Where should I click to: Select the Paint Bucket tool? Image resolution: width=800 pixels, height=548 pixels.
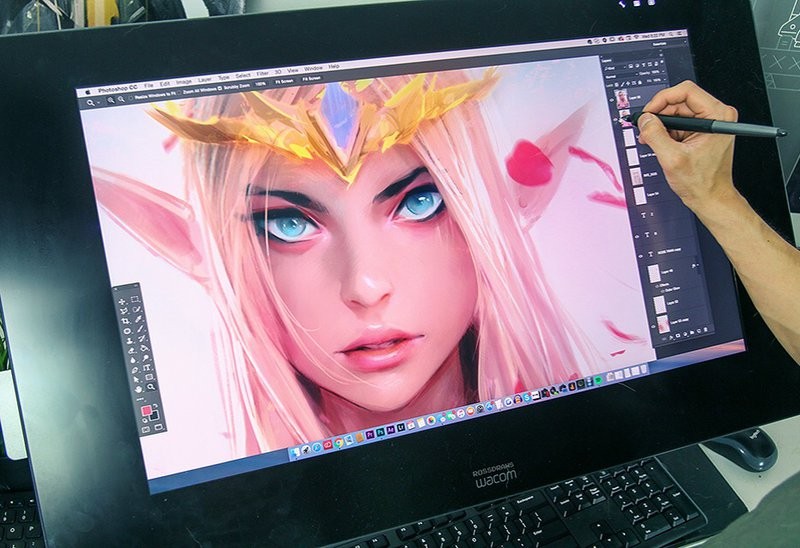pos(143,348)
